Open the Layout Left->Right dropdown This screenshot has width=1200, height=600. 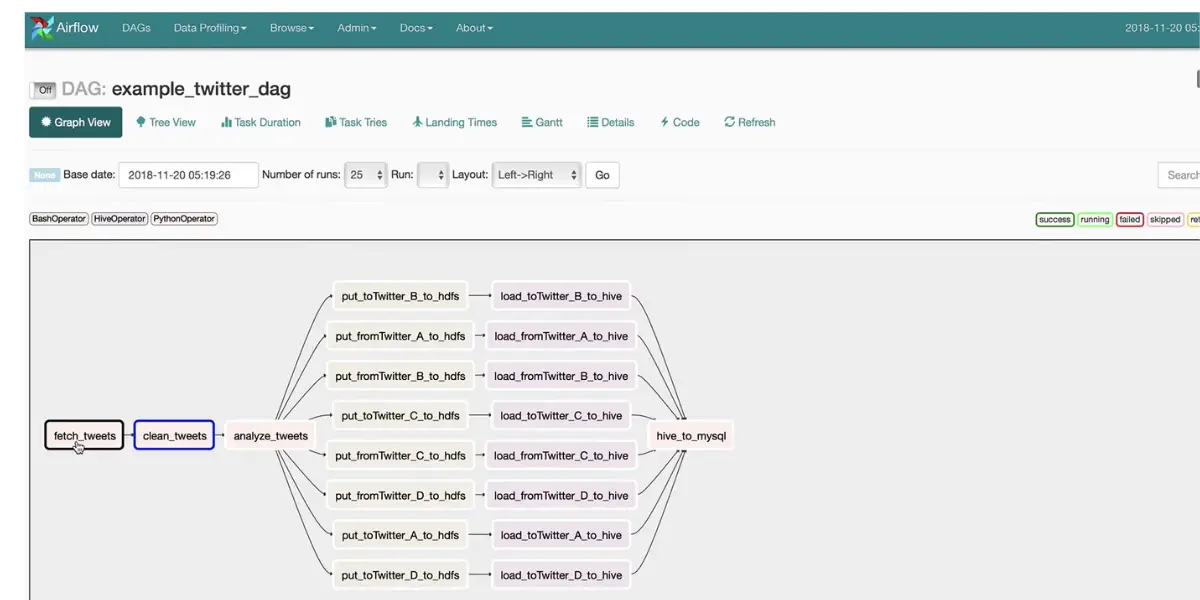(x=536, y=175)
